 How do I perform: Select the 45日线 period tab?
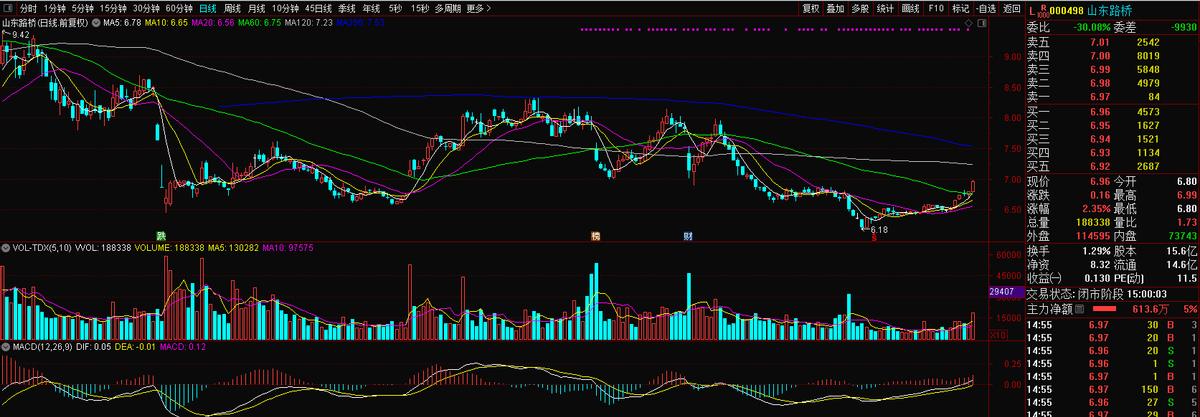pyautogui.click(x=320, y=8)
